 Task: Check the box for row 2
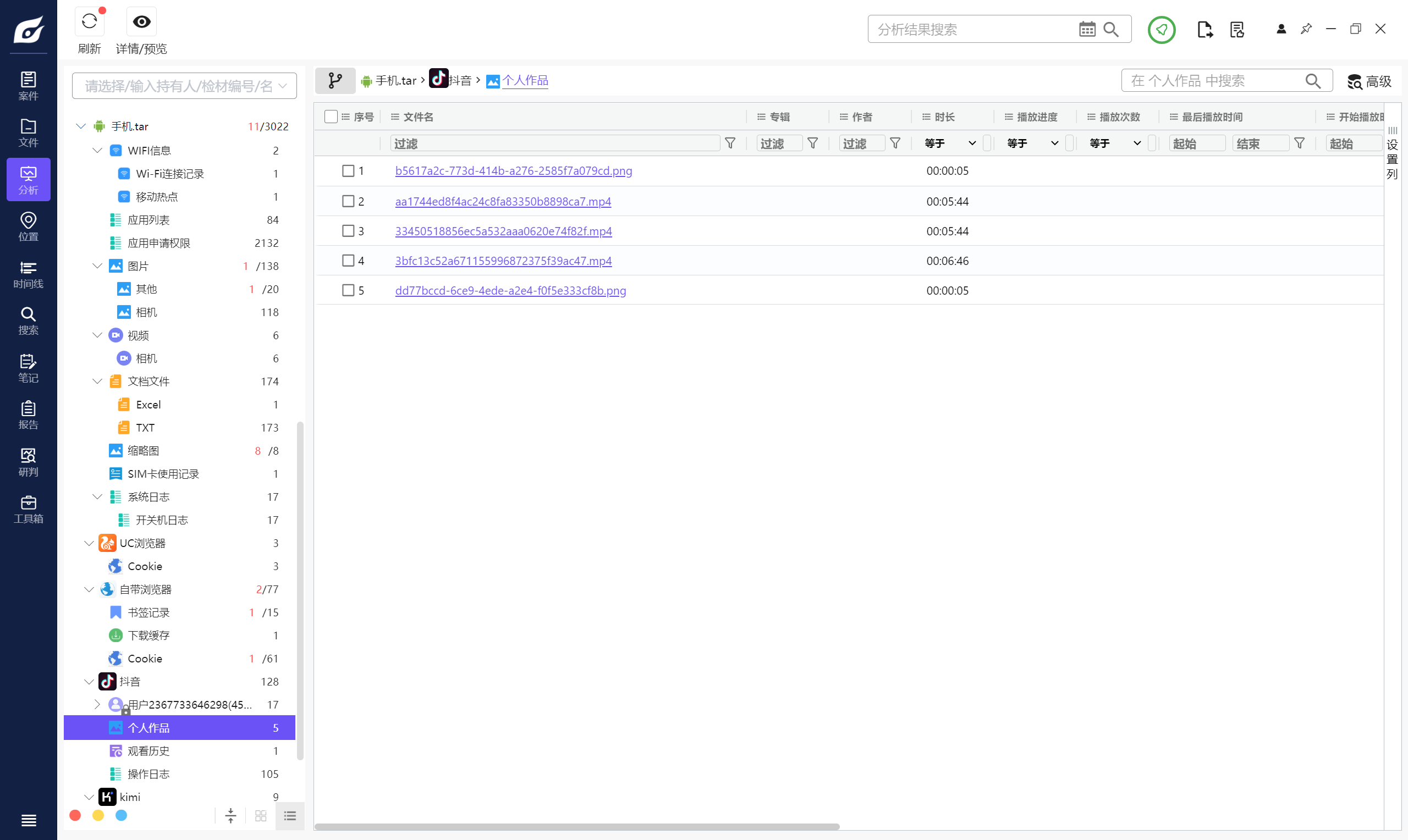point(348,201)
